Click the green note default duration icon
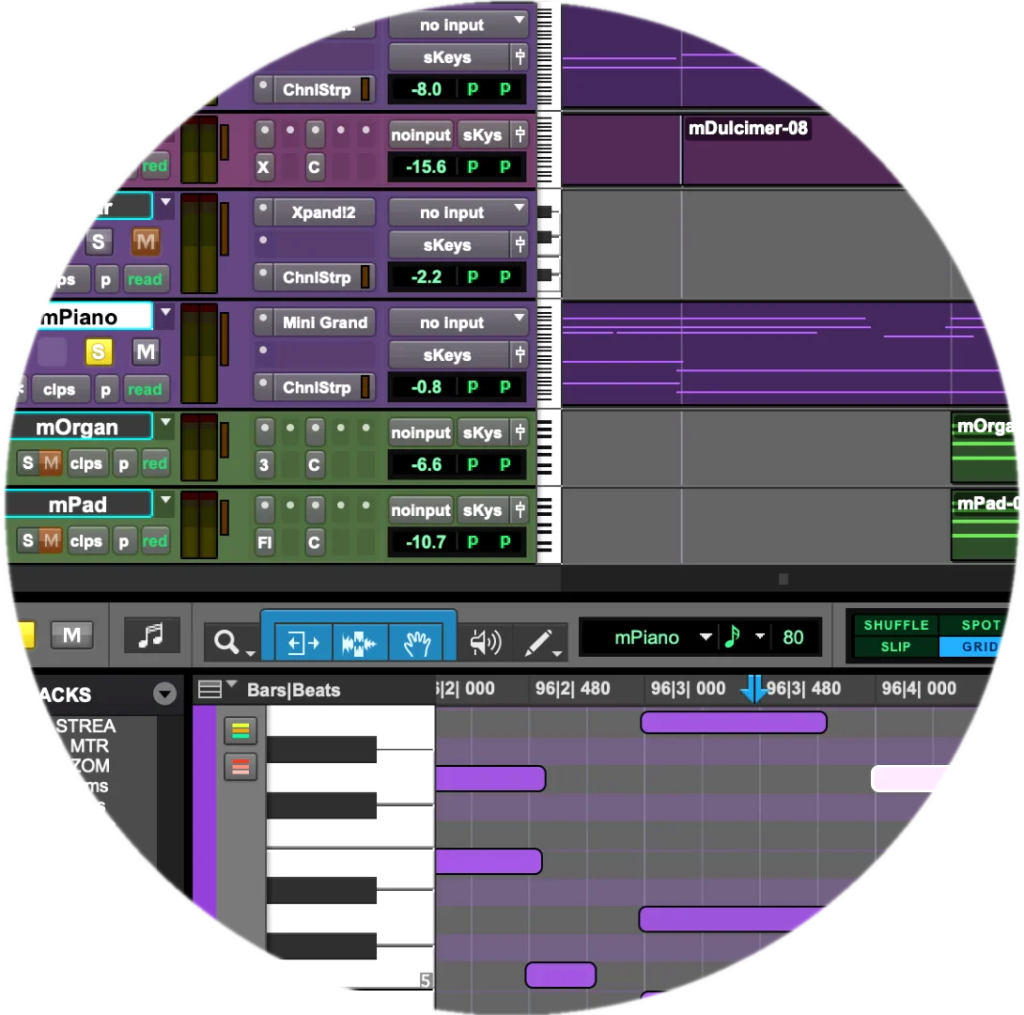Screen dimensions: 1024x1015 (732, 637)
